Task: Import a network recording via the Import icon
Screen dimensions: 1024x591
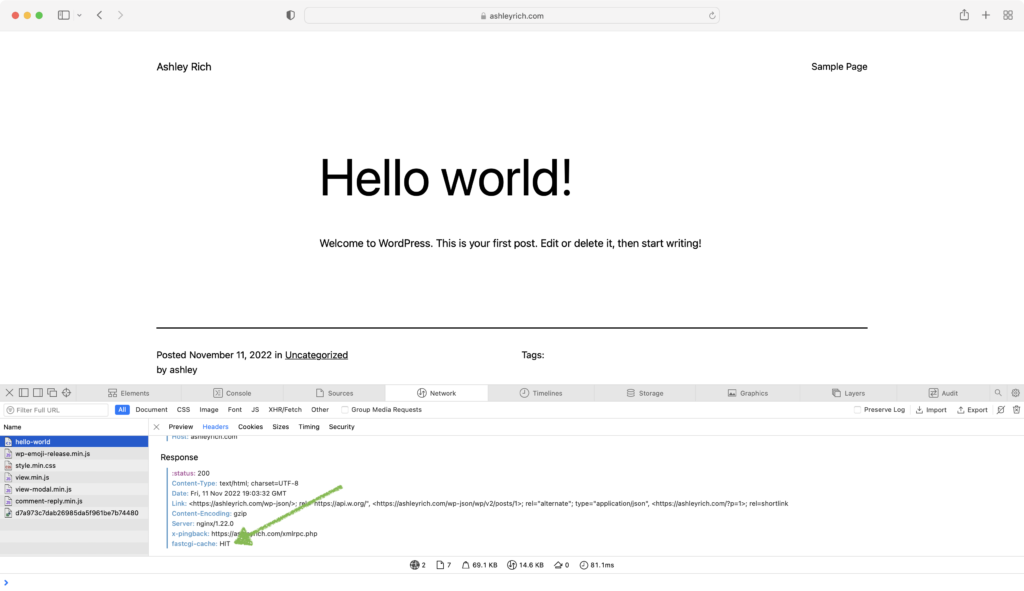Action: click(x=931, y=410)
